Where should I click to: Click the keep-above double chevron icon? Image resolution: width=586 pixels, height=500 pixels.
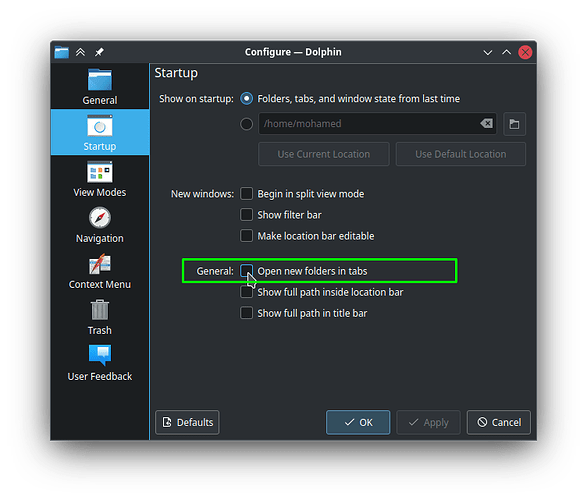(80, 52)
